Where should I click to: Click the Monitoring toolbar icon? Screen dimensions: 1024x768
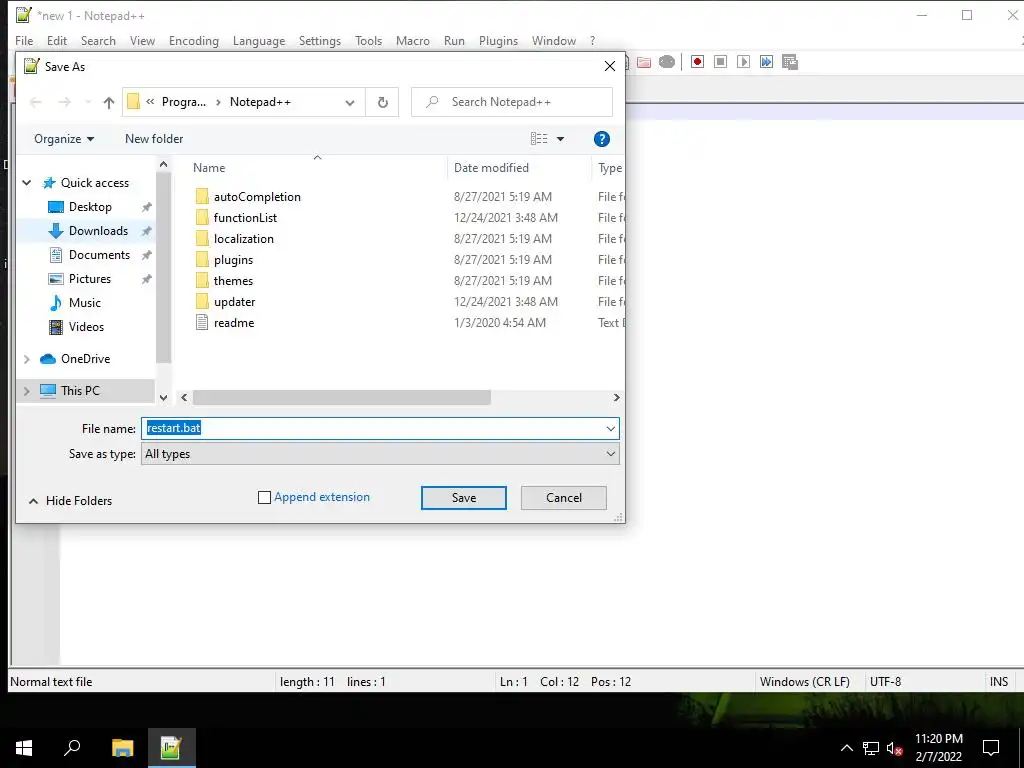[667, 62]
